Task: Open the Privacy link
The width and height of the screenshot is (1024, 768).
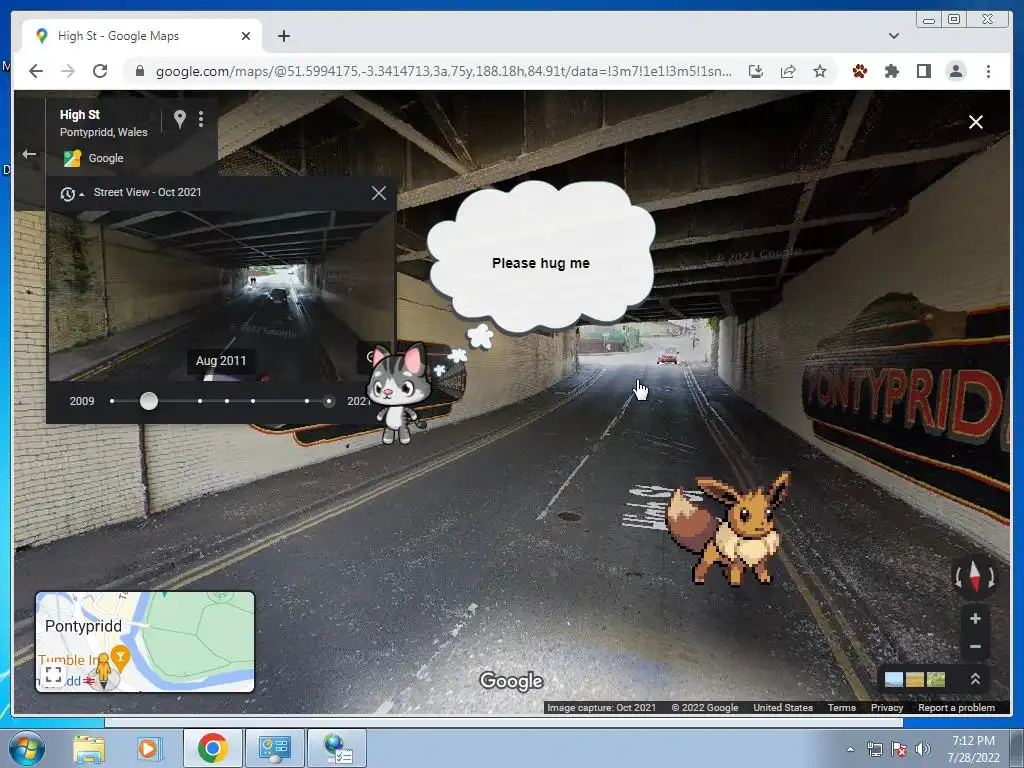Action: pos(886,707)
